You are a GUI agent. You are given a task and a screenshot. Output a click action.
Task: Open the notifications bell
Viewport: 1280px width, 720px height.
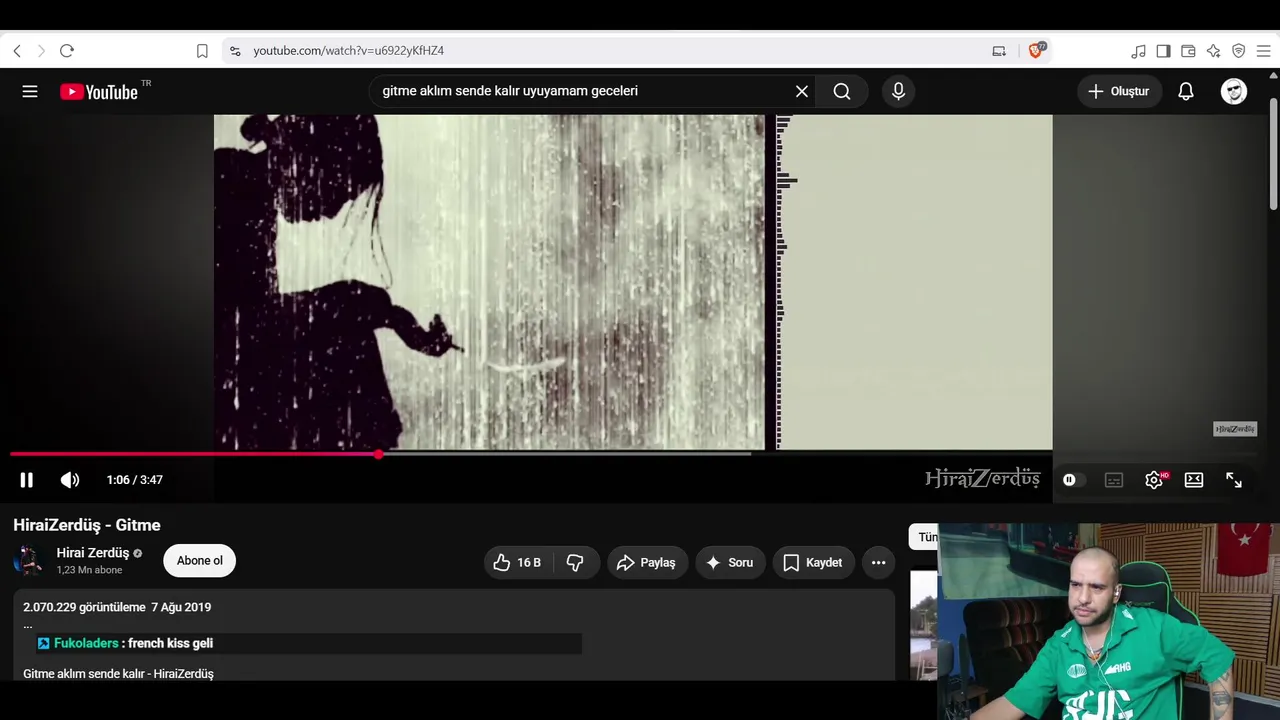tap(1186, 91)
